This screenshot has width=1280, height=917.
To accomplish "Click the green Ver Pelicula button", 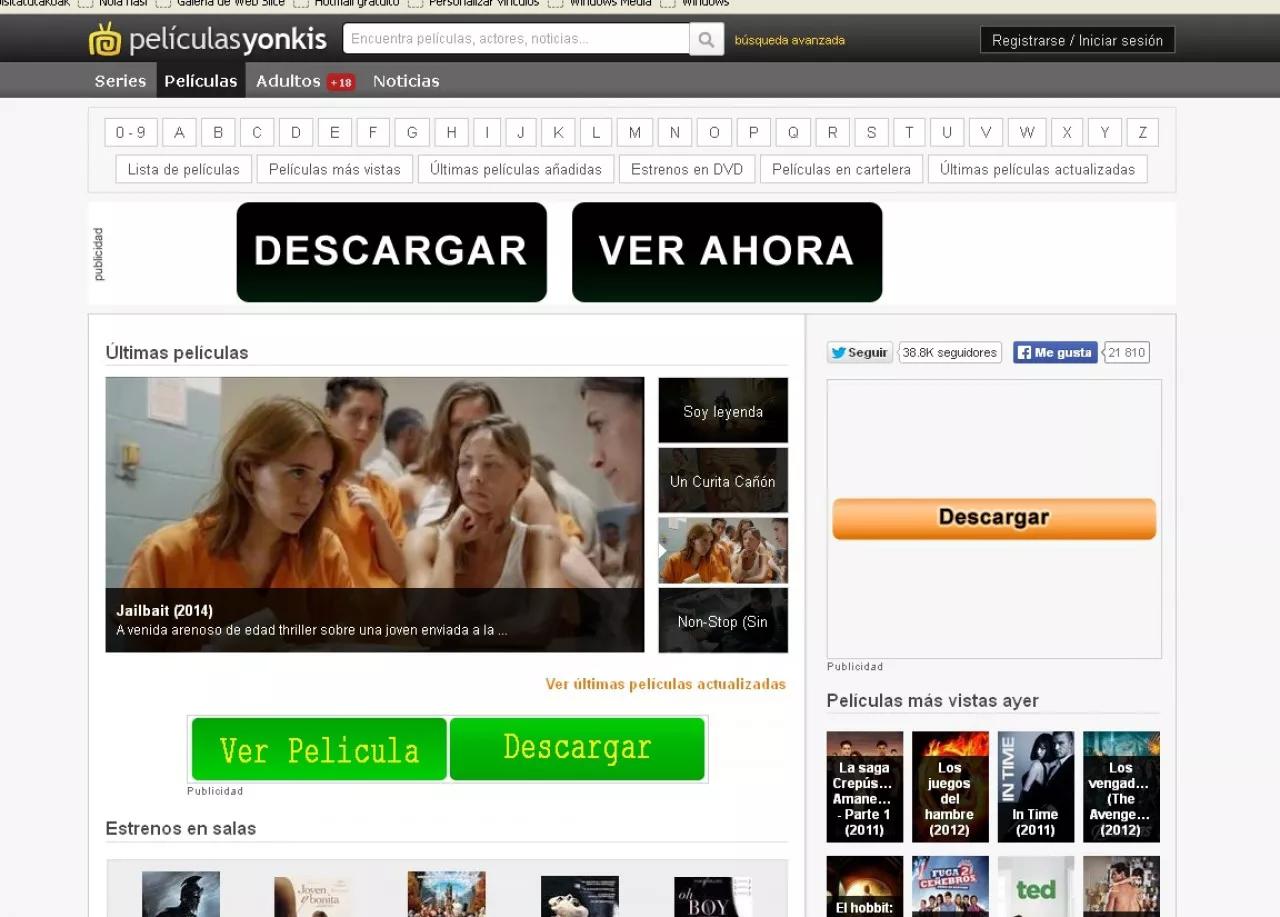I will 319,749.
